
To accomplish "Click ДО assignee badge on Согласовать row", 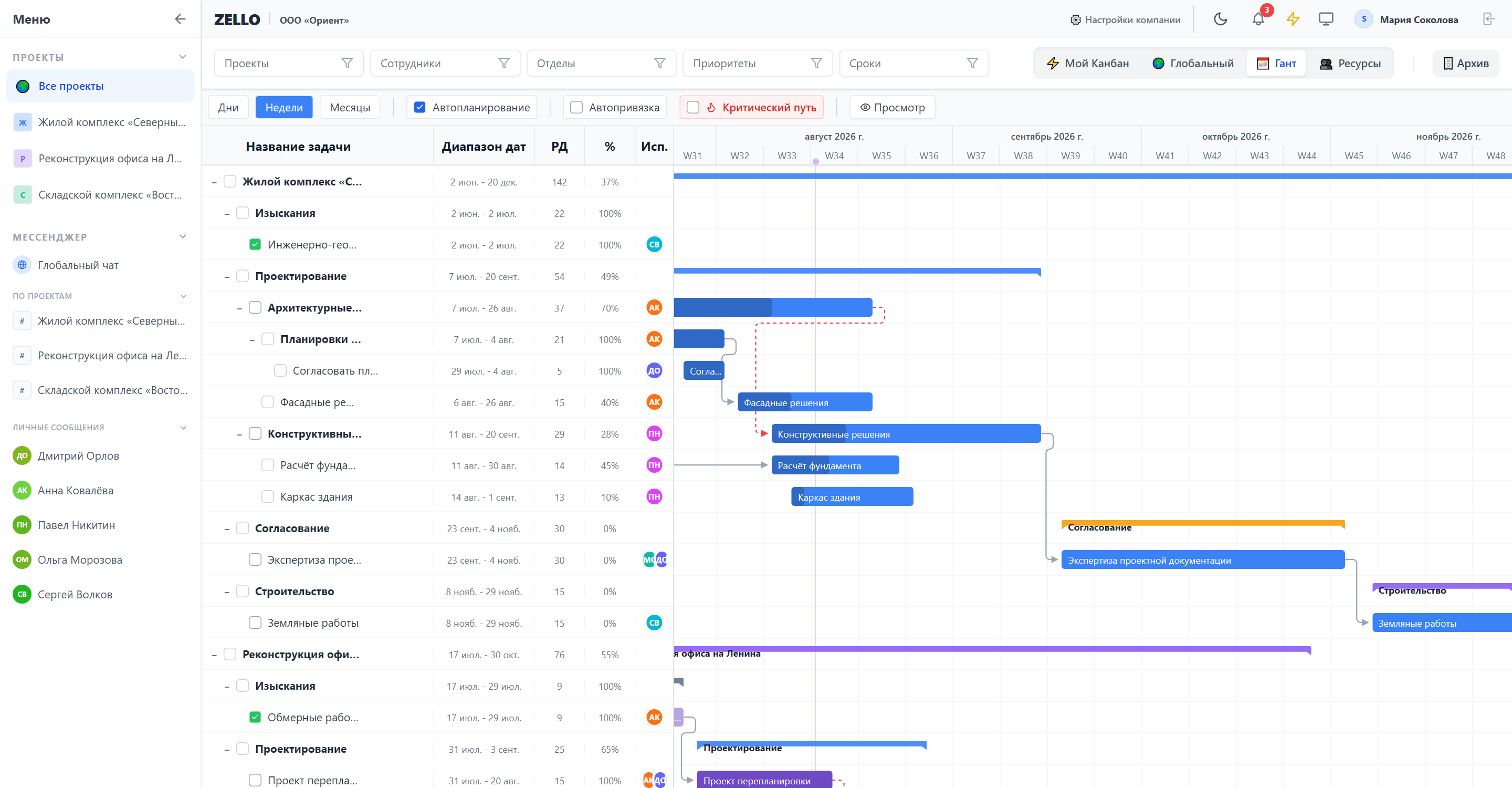I will (x=654, y=370).
